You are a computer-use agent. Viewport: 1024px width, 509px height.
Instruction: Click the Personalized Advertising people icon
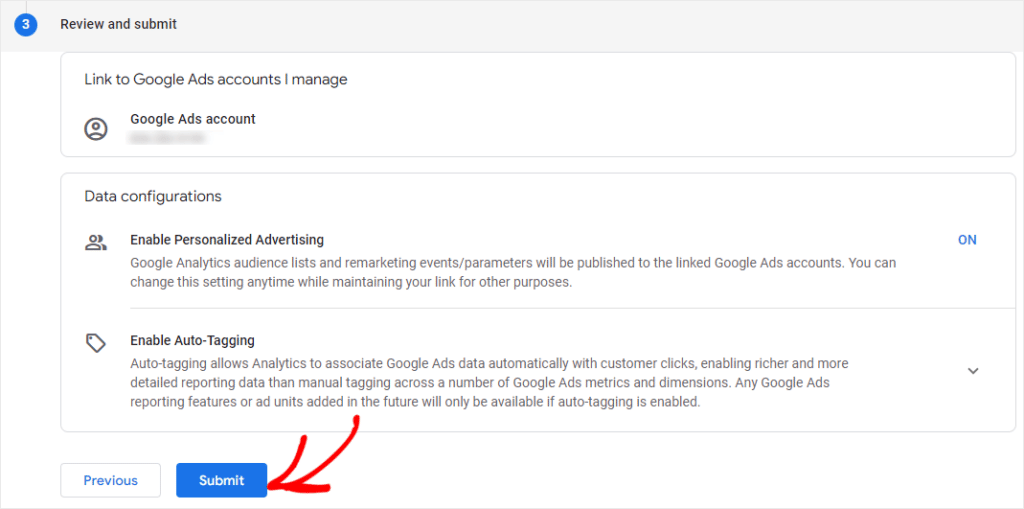click(x=96, y=243)
